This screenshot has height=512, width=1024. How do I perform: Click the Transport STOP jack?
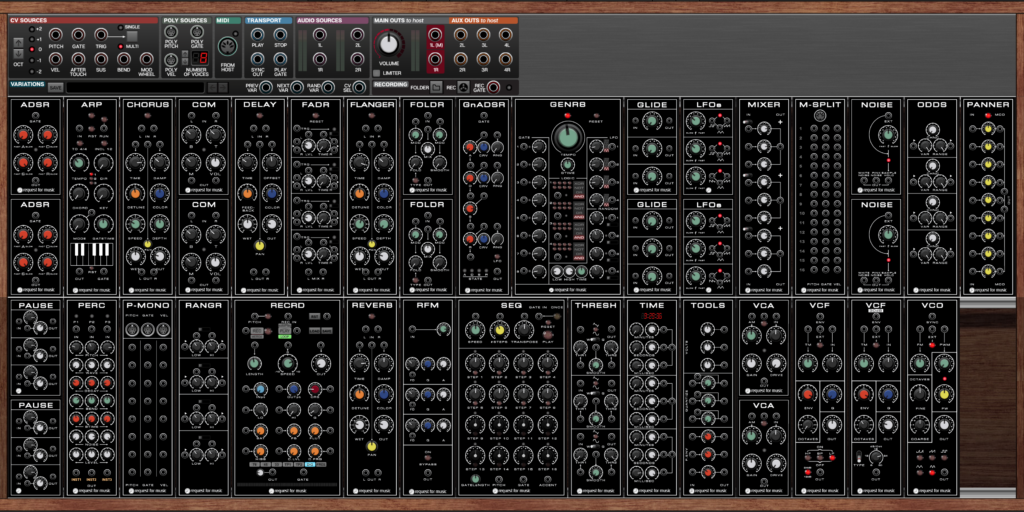280,34
